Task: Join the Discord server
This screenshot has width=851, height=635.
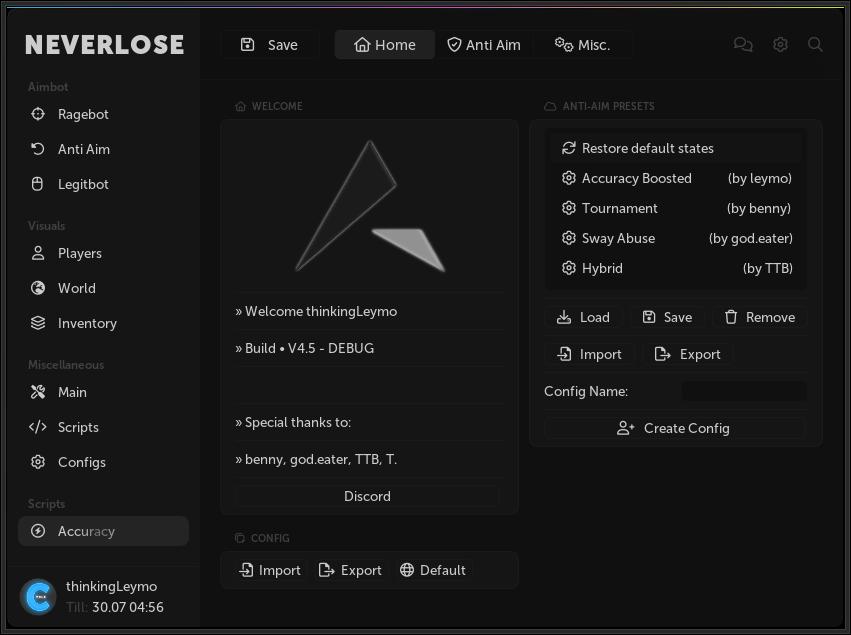Action: (x=367, y=496)
